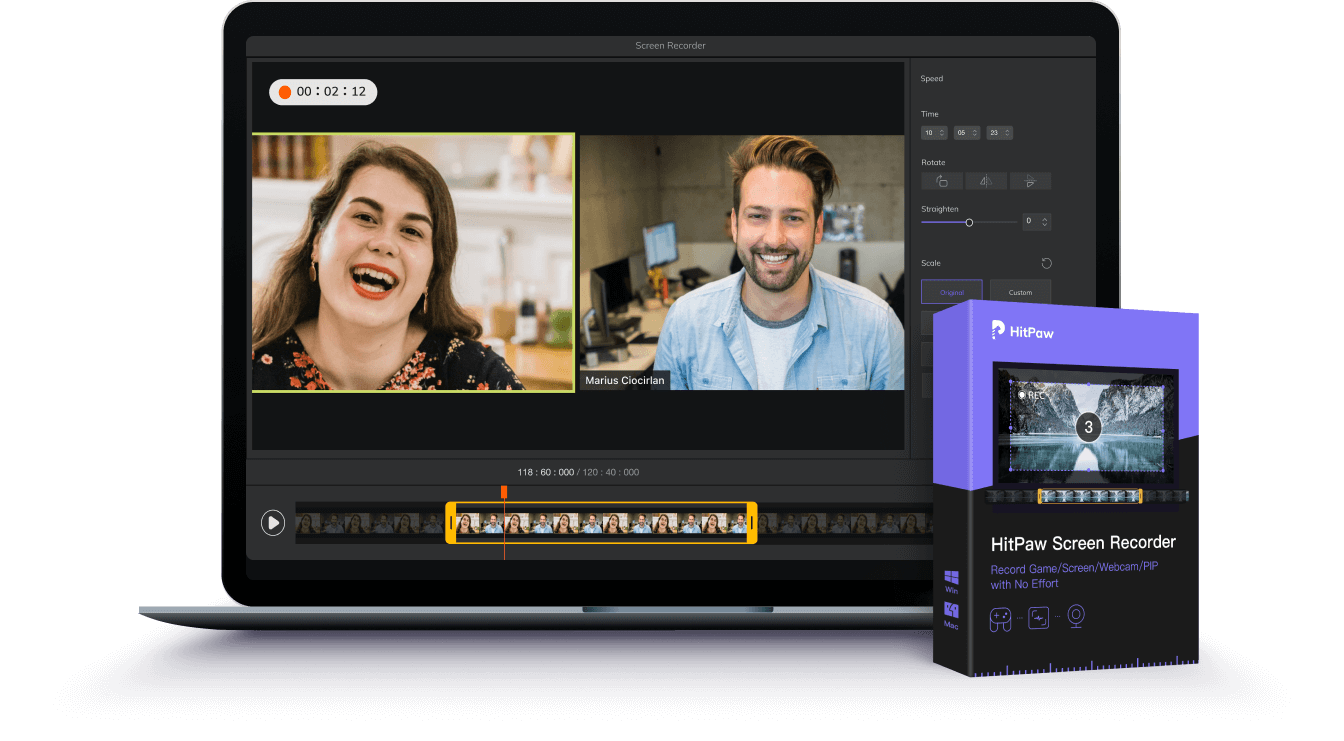This screenshot has height=741, width=1344.
Task: Select the Original scale option
Action: click(951, 292)
